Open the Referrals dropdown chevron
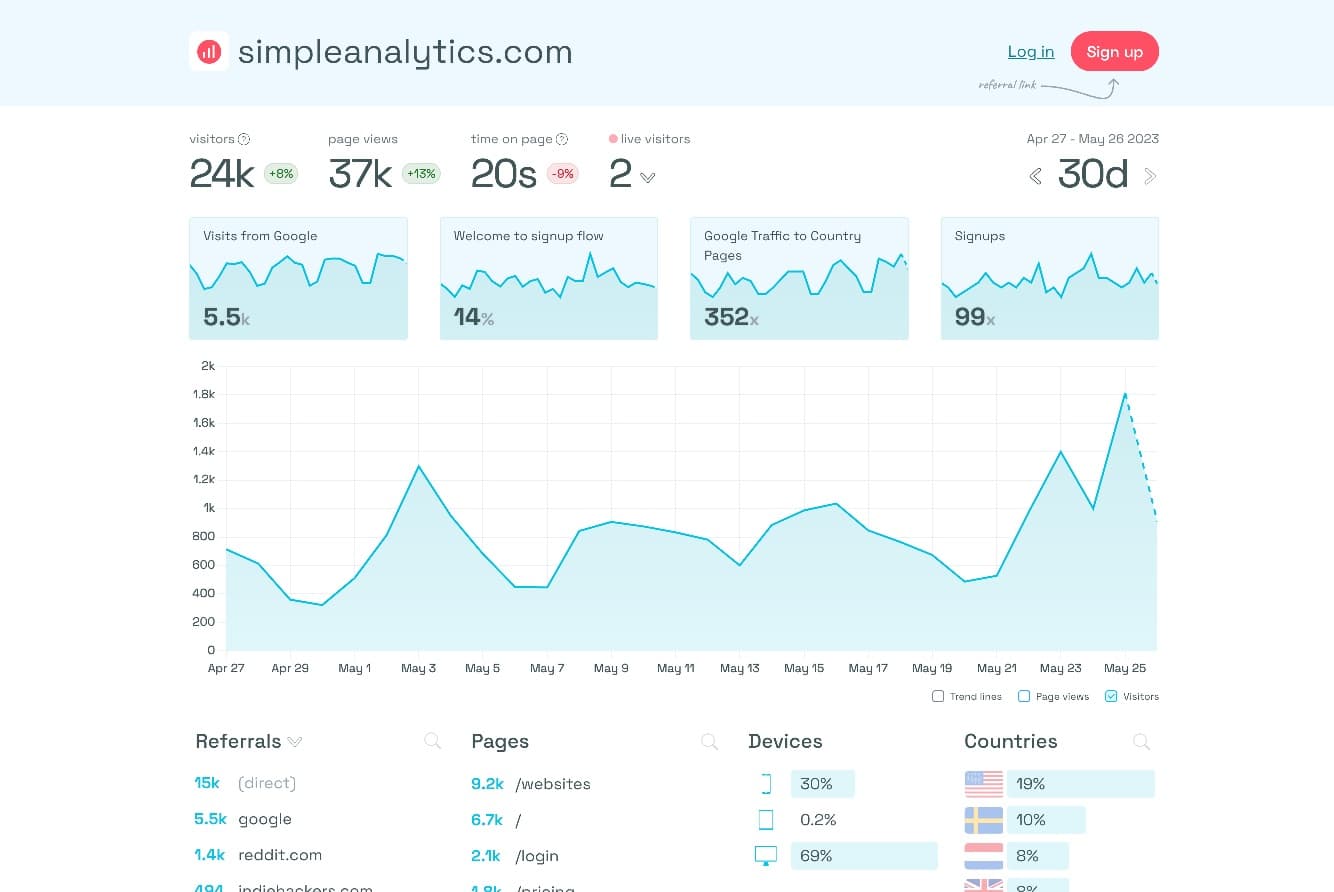 tap(295, 742)
